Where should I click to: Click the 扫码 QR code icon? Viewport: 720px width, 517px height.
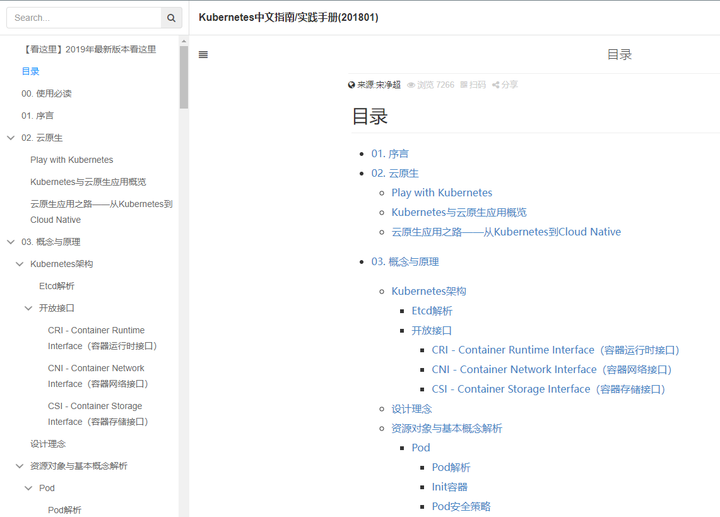(464, 84)
